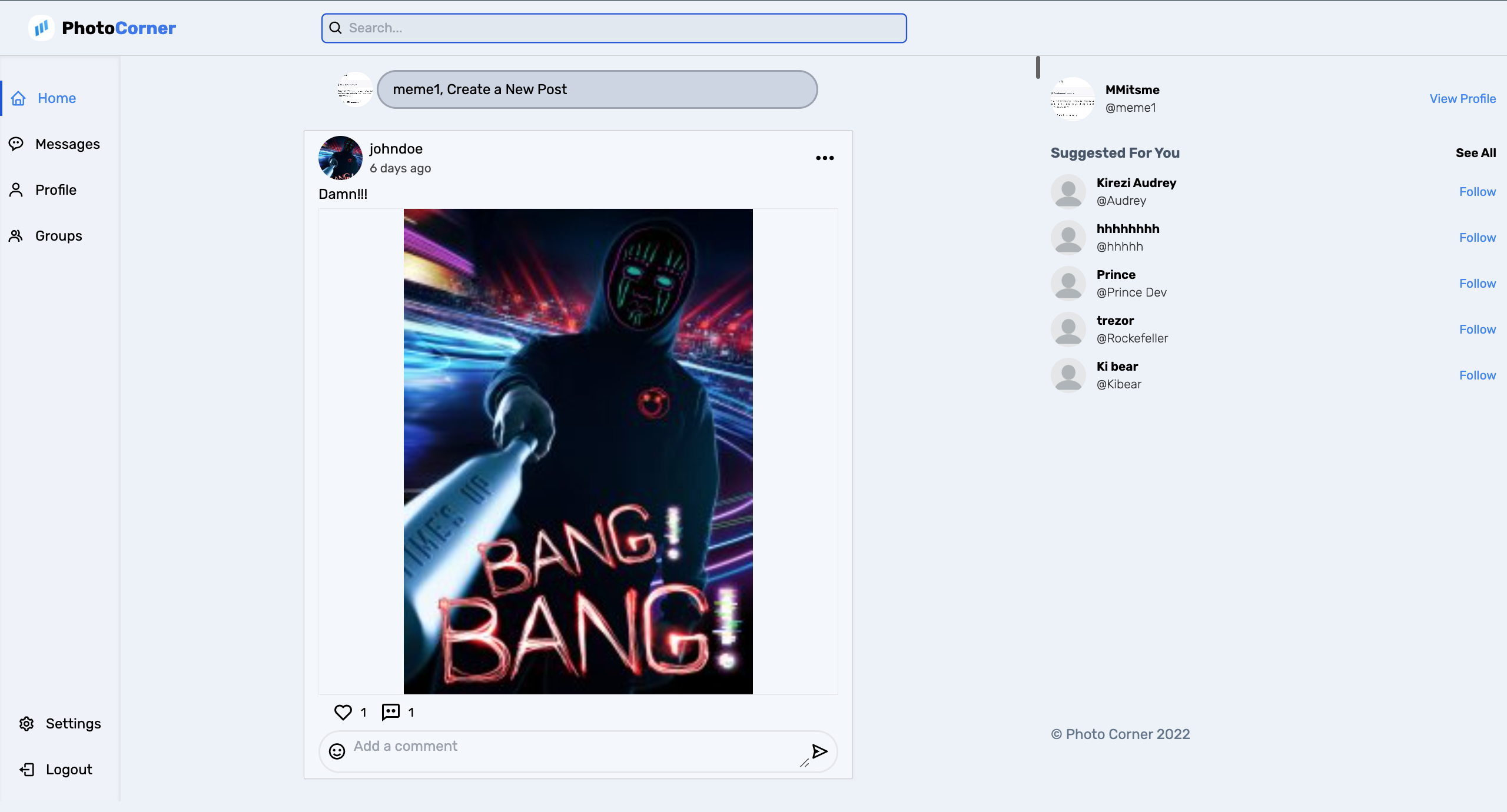Send comment with paper plane icon
This screenshot has height=812, width=1507.
coord(819,751)
